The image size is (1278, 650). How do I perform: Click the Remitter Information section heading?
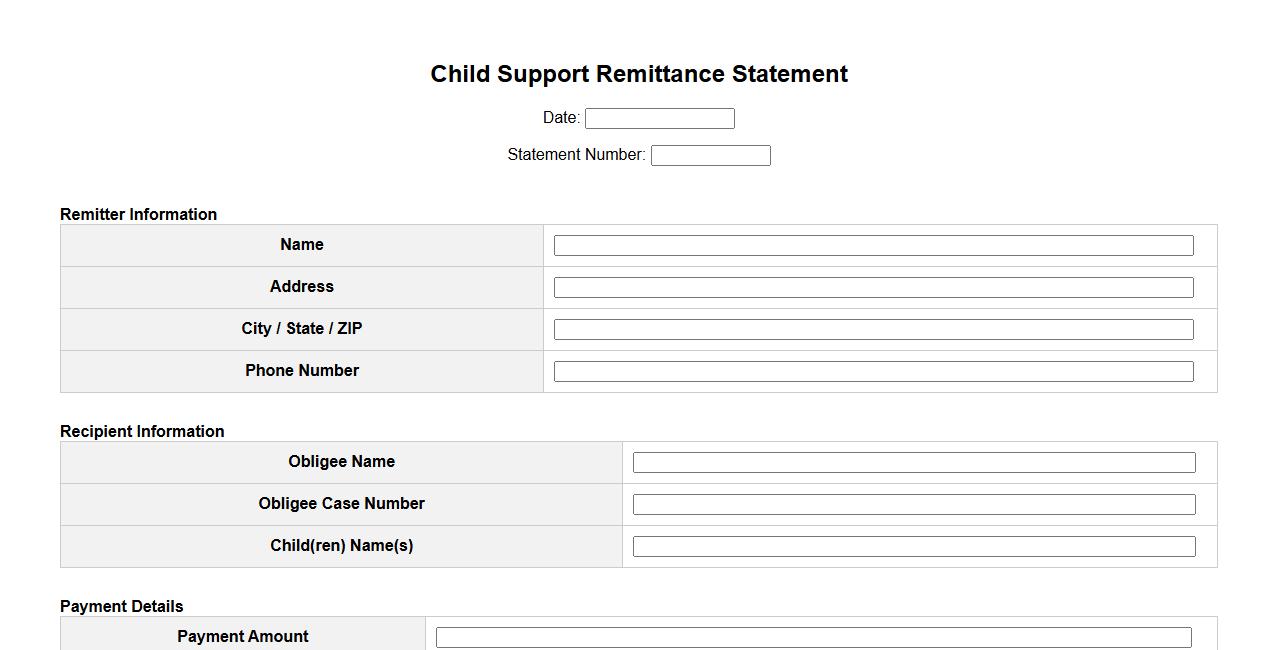(x=138, y=214)
